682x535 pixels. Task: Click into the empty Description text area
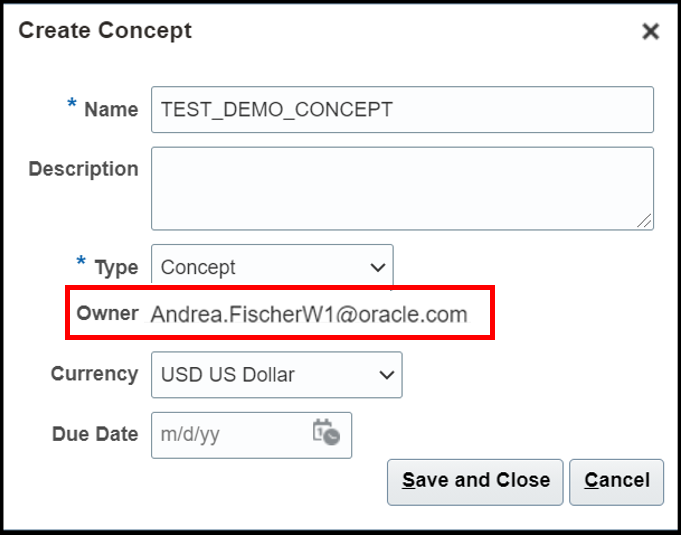click(402, 188)
